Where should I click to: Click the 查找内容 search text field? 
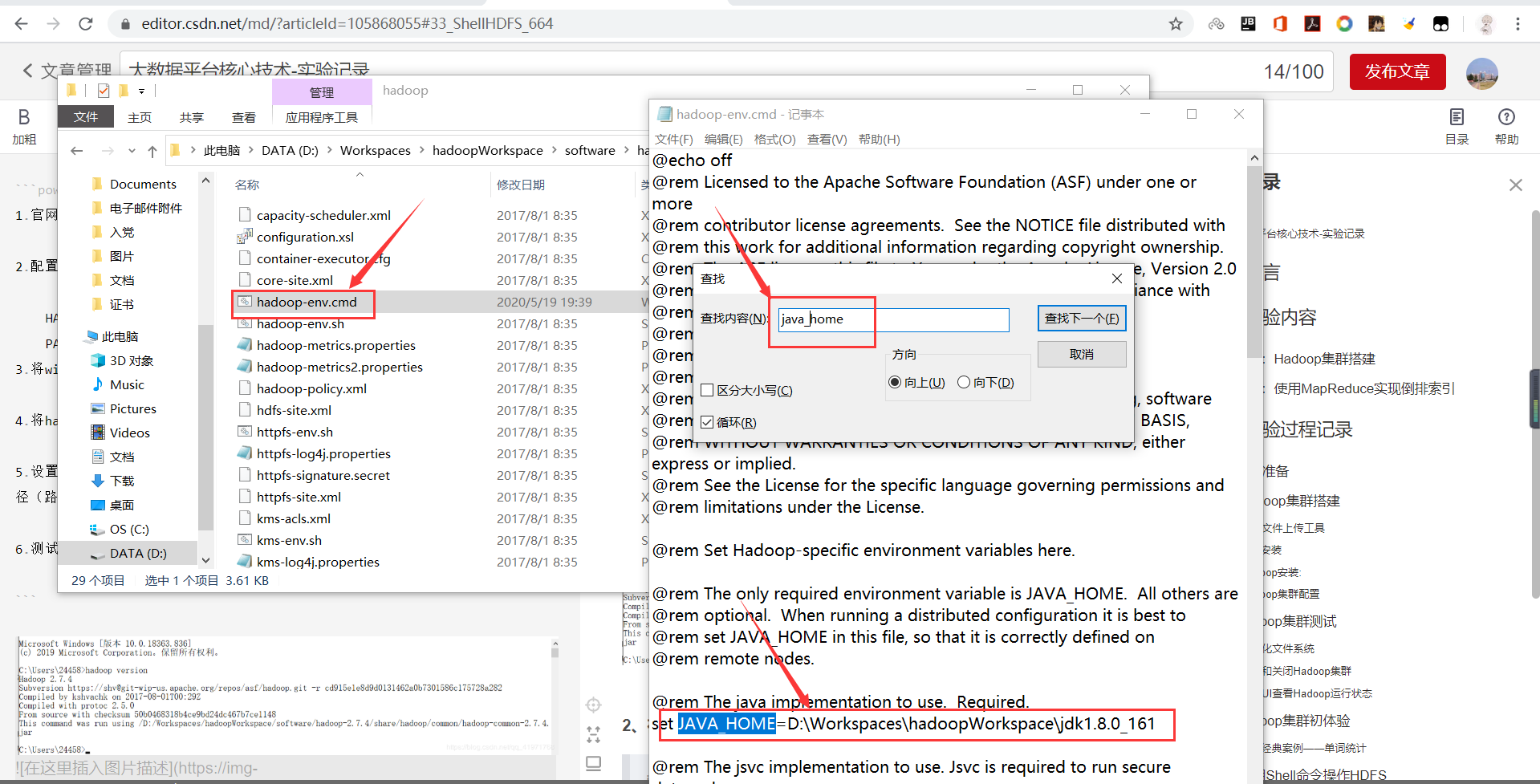(x=893, y=319)
